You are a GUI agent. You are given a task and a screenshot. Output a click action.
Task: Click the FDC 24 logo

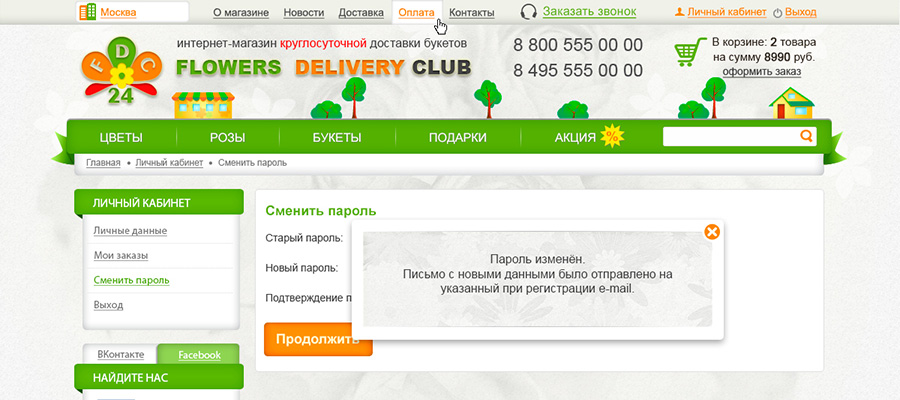click(122, 71)
